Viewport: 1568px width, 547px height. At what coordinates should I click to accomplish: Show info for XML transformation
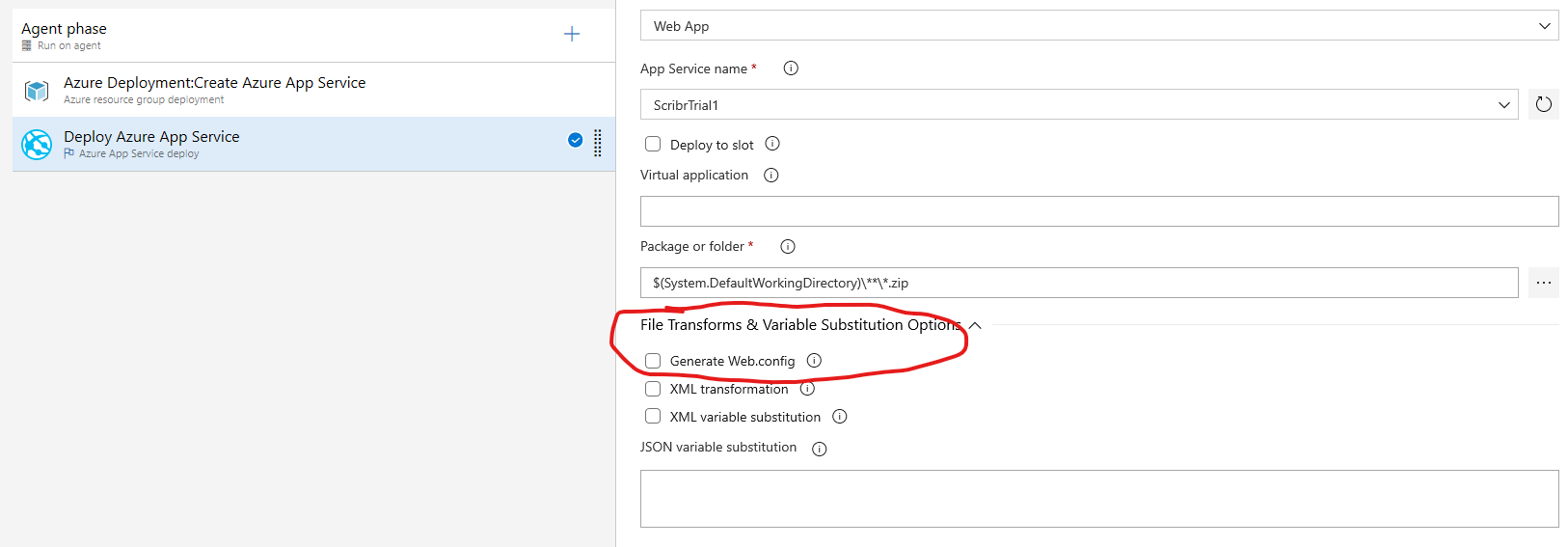click(x=808, y=389)
